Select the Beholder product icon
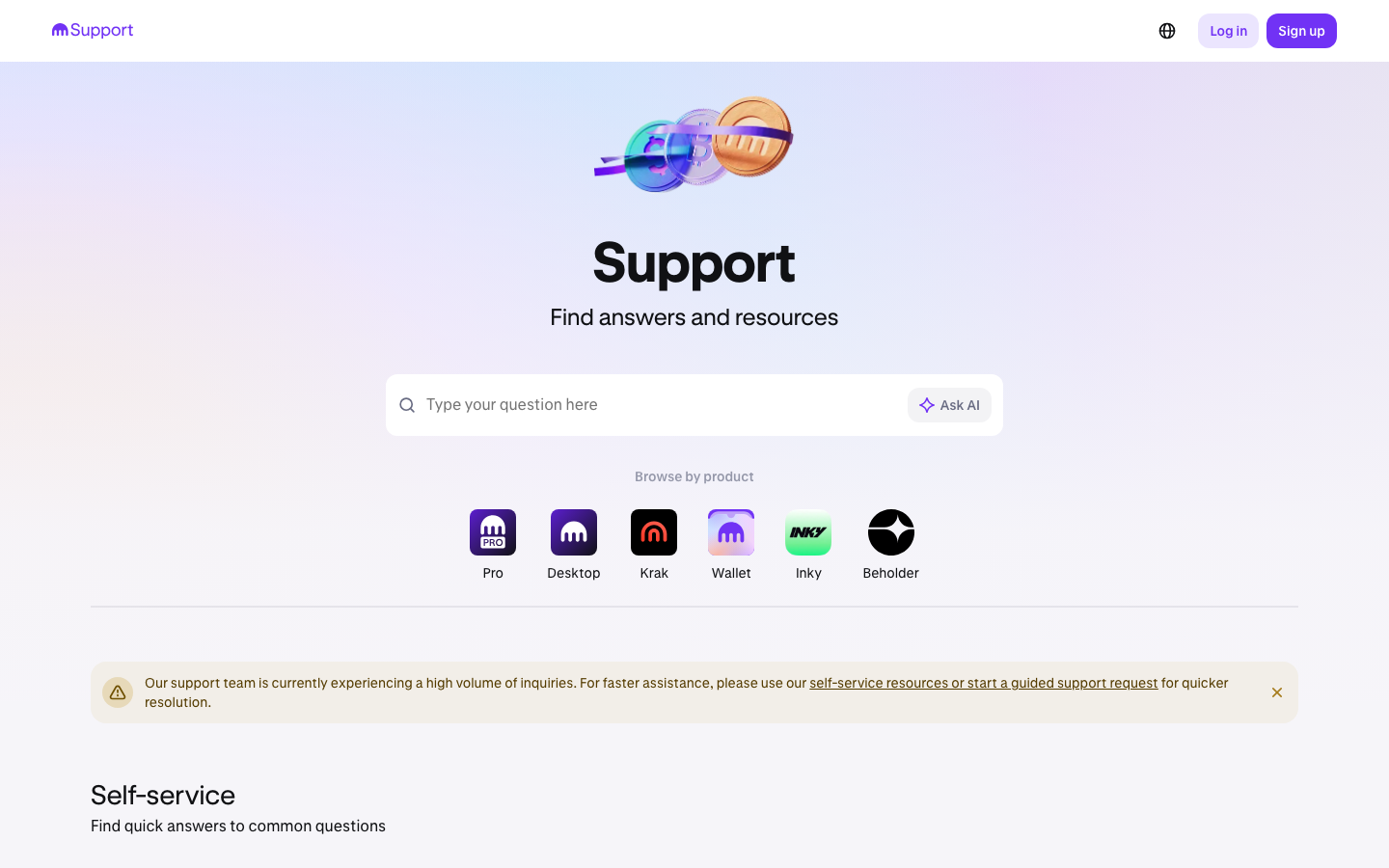Image resolution: width=1389 pixels, height=868 pixels. [891, 532]
